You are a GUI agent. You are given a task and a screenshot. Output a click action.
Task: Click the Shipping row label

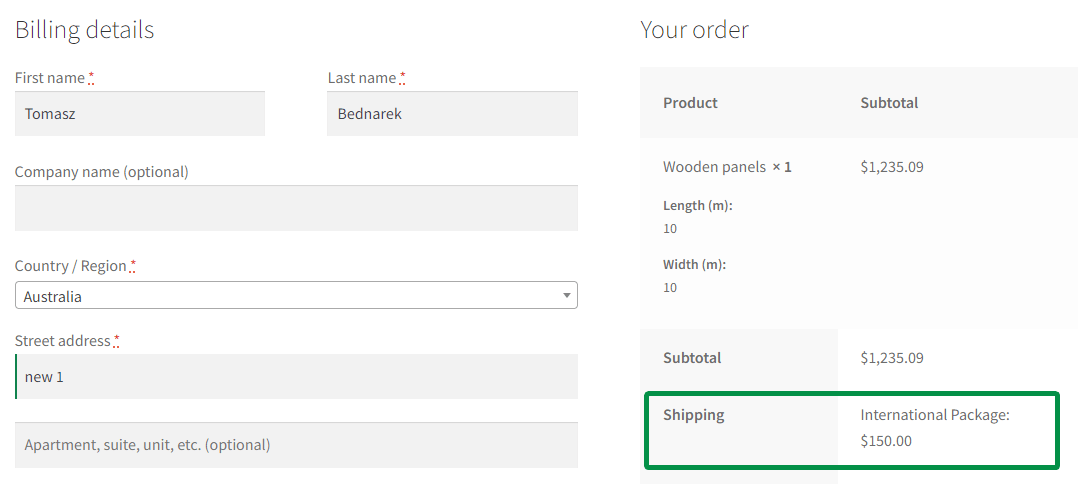point(693,415)
